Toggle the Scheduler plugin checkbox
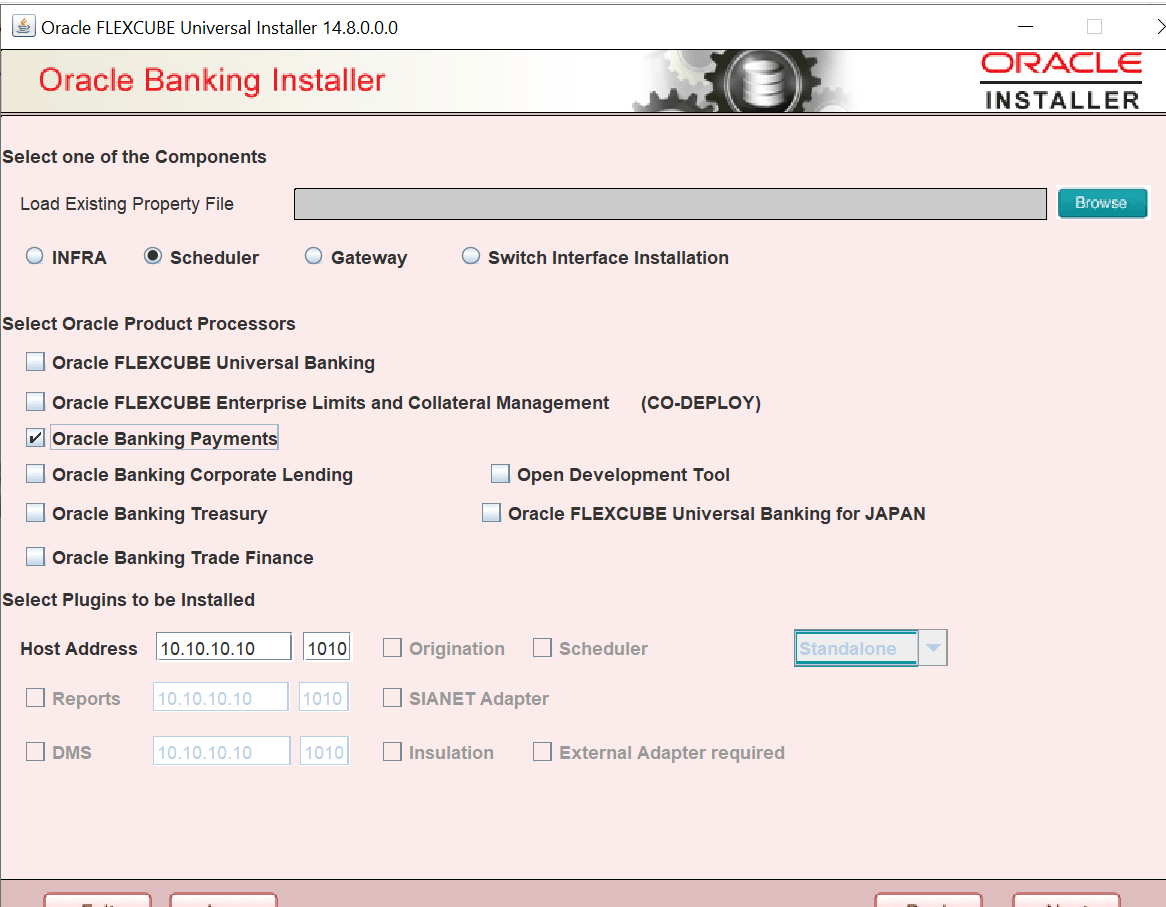 point(542,648)
